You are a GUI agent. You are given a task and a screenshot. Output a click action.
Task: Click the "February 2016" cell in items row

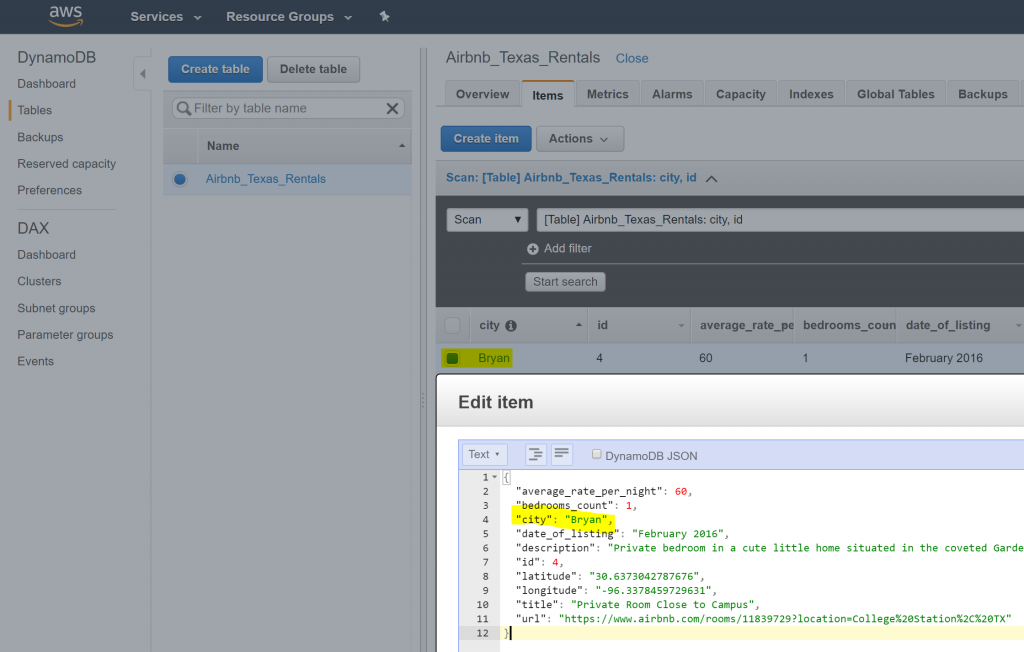tap(944, 358)
